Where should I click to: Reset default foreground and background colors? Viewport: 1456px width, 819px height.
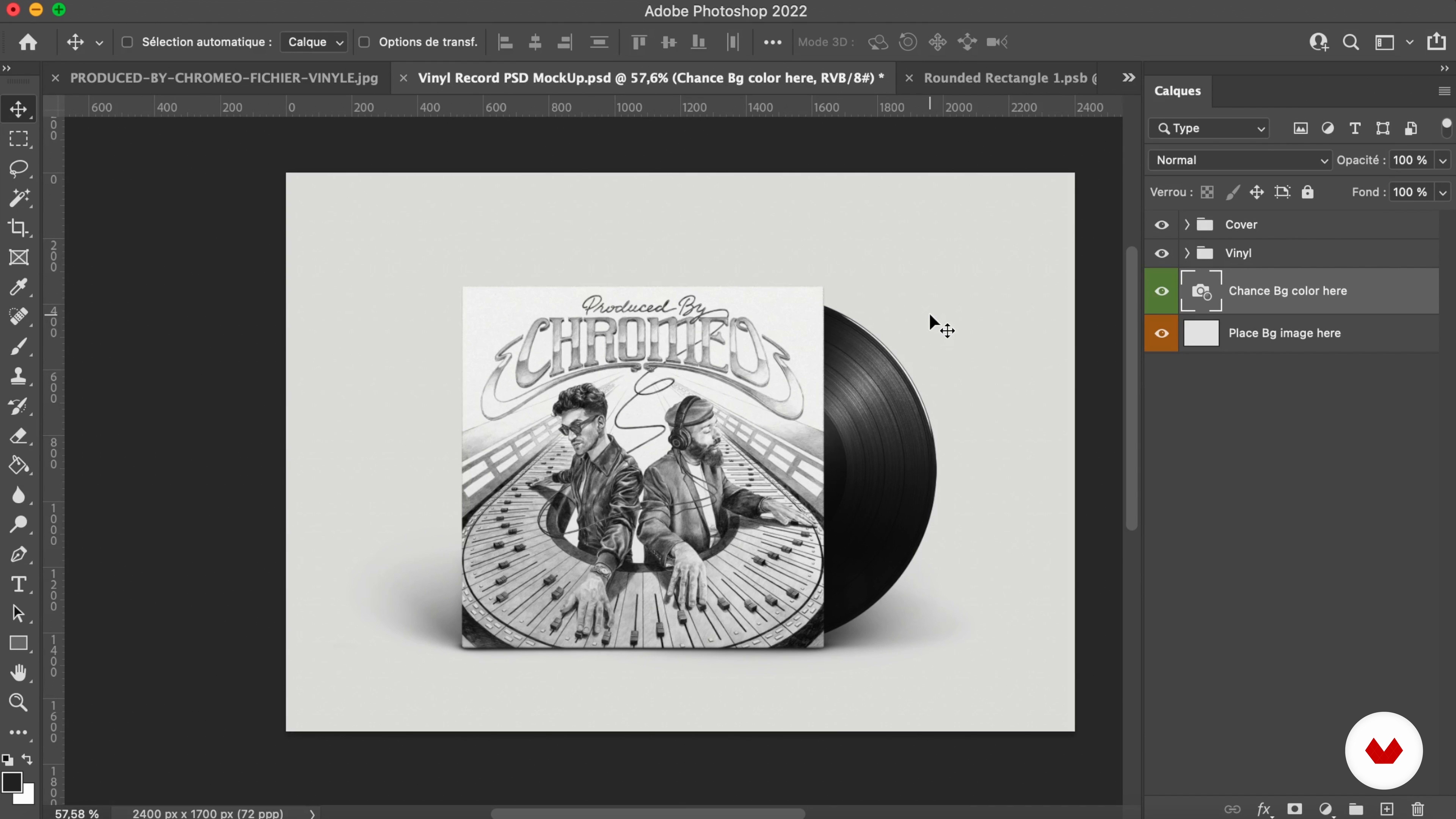[7, 759]
